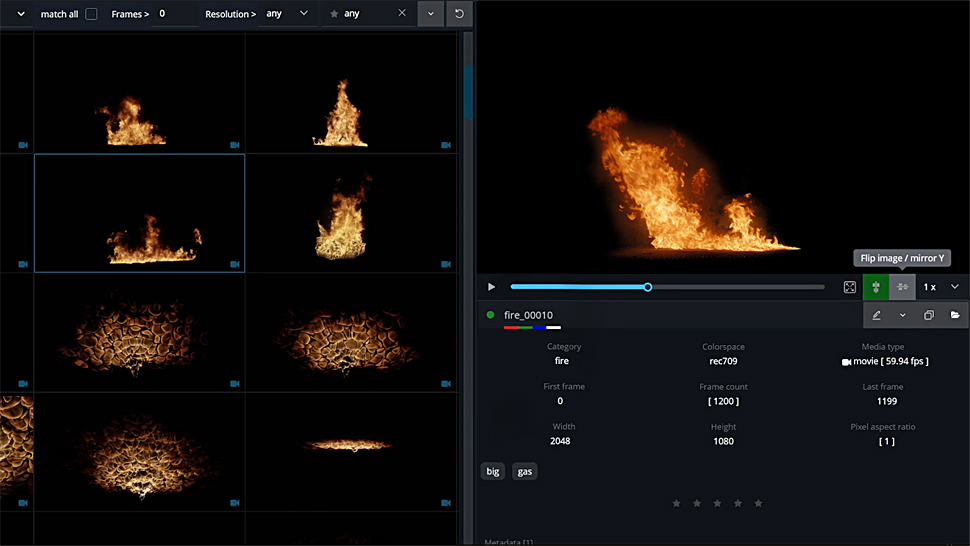Toggle fullscreen preview icon

[850, 287]
